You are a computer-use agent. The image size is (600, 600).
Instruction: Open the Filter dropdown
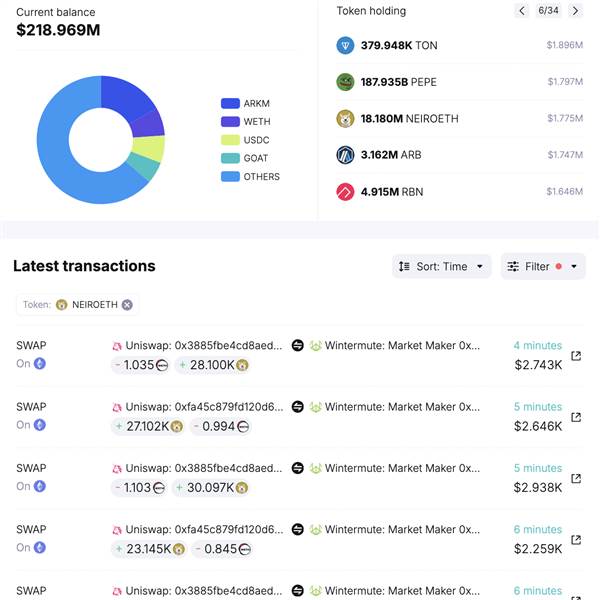pos(543,266)
